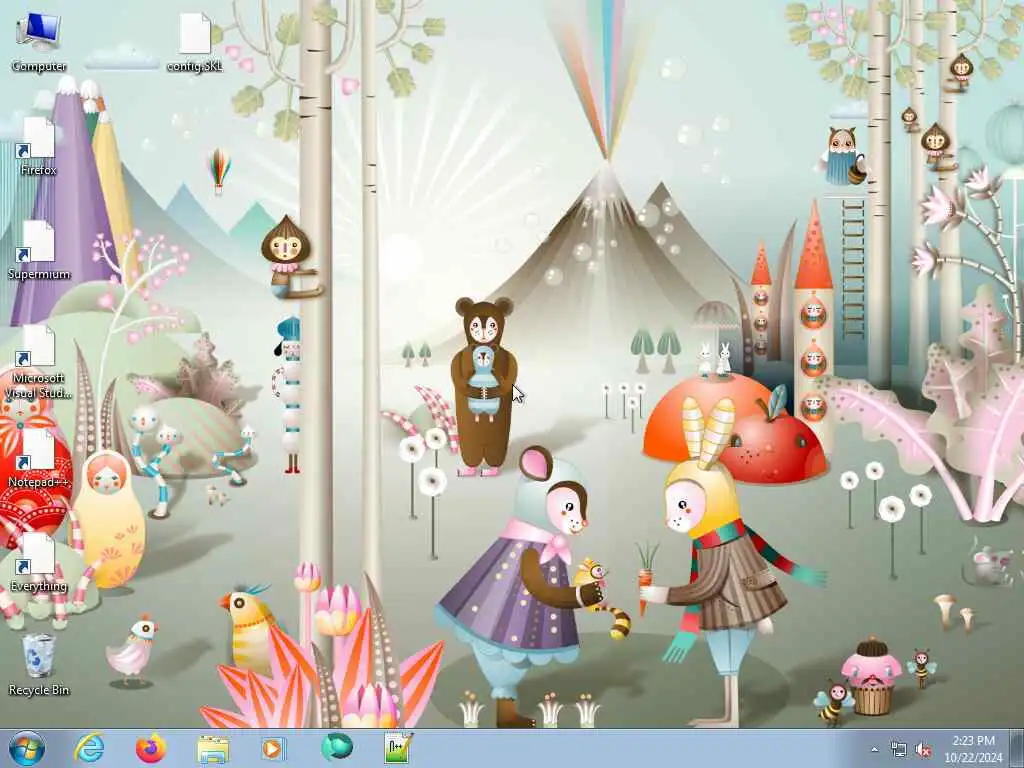This screenshot has width=1024, height=768.
Task: Click the muted volume tray icon
Action: (x=923, y=750)
